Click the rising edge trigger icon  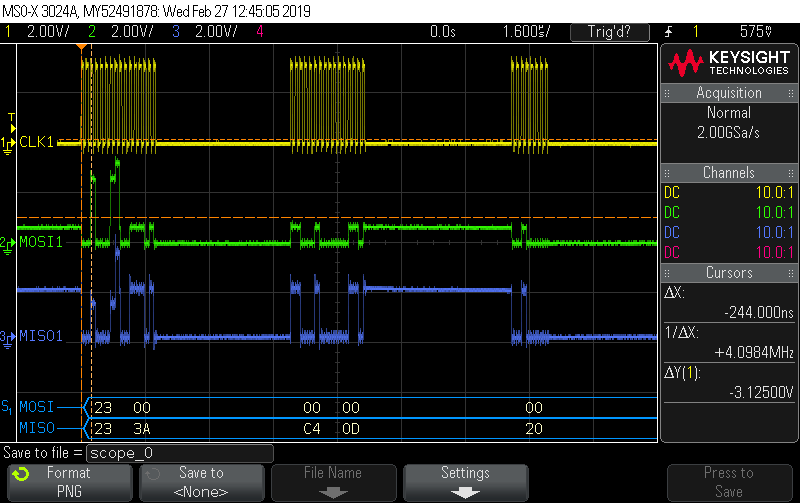click(669, 32)
